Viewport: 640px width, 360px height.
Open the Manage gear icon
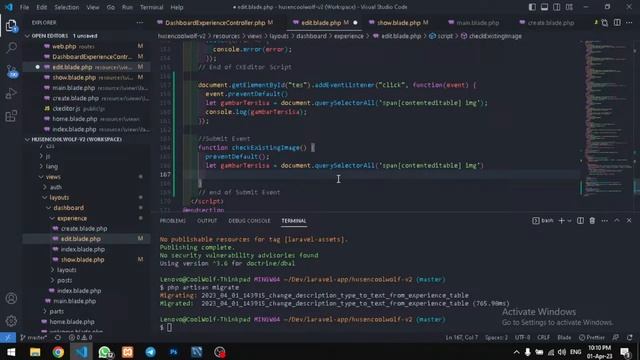pos(11,321)
